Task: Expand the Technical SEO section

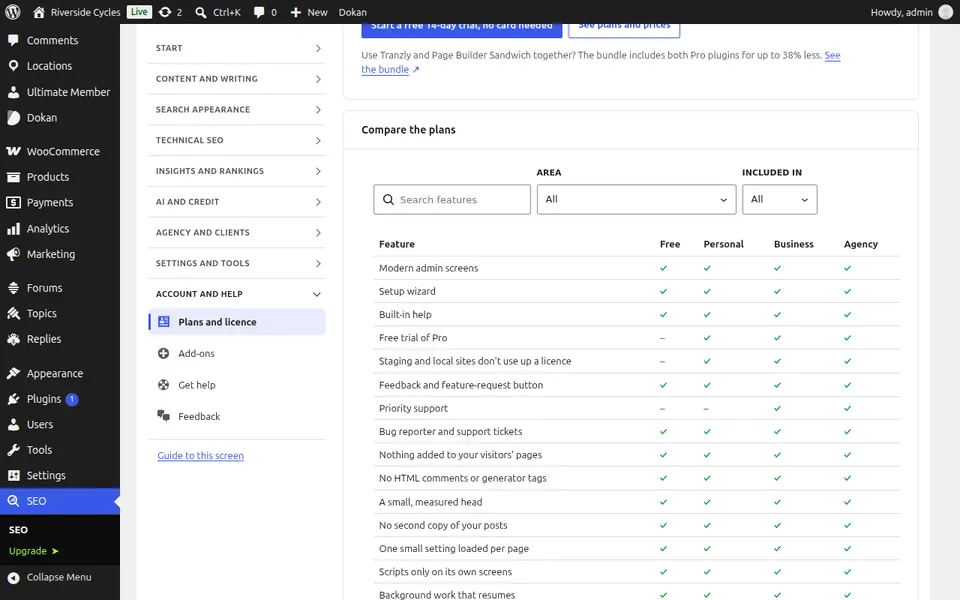Action: coord(237,140)
